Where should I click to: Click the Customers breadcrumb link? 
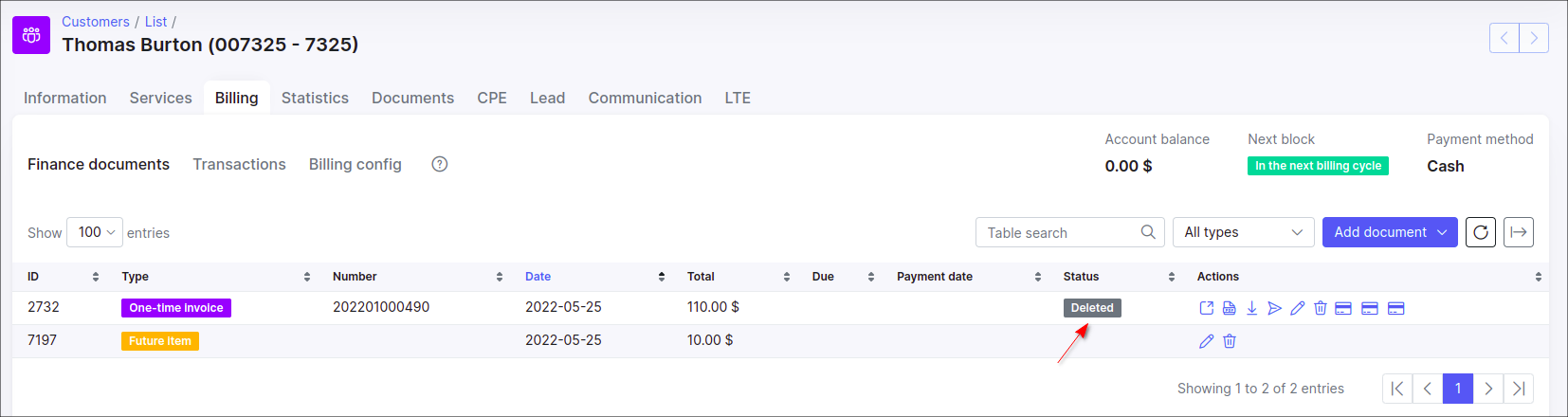(x=95, y=22)
